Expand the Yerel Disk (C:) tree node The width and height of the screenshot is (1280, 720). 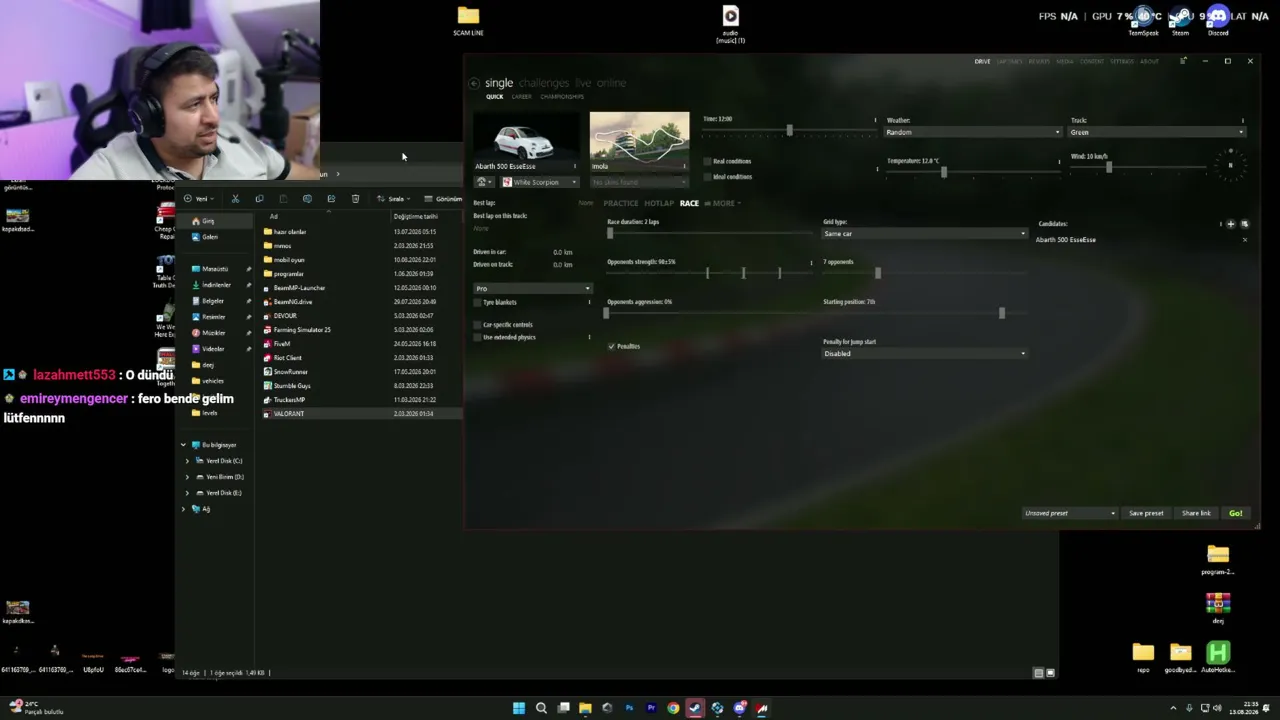pos(187,461)
